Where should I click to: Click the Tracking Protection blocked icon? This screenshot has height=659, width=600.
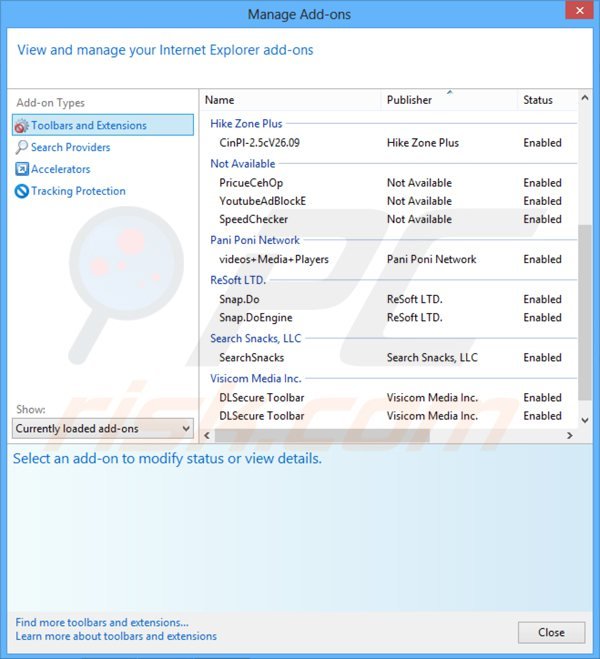pyautogui.click(x=21, y=192)
